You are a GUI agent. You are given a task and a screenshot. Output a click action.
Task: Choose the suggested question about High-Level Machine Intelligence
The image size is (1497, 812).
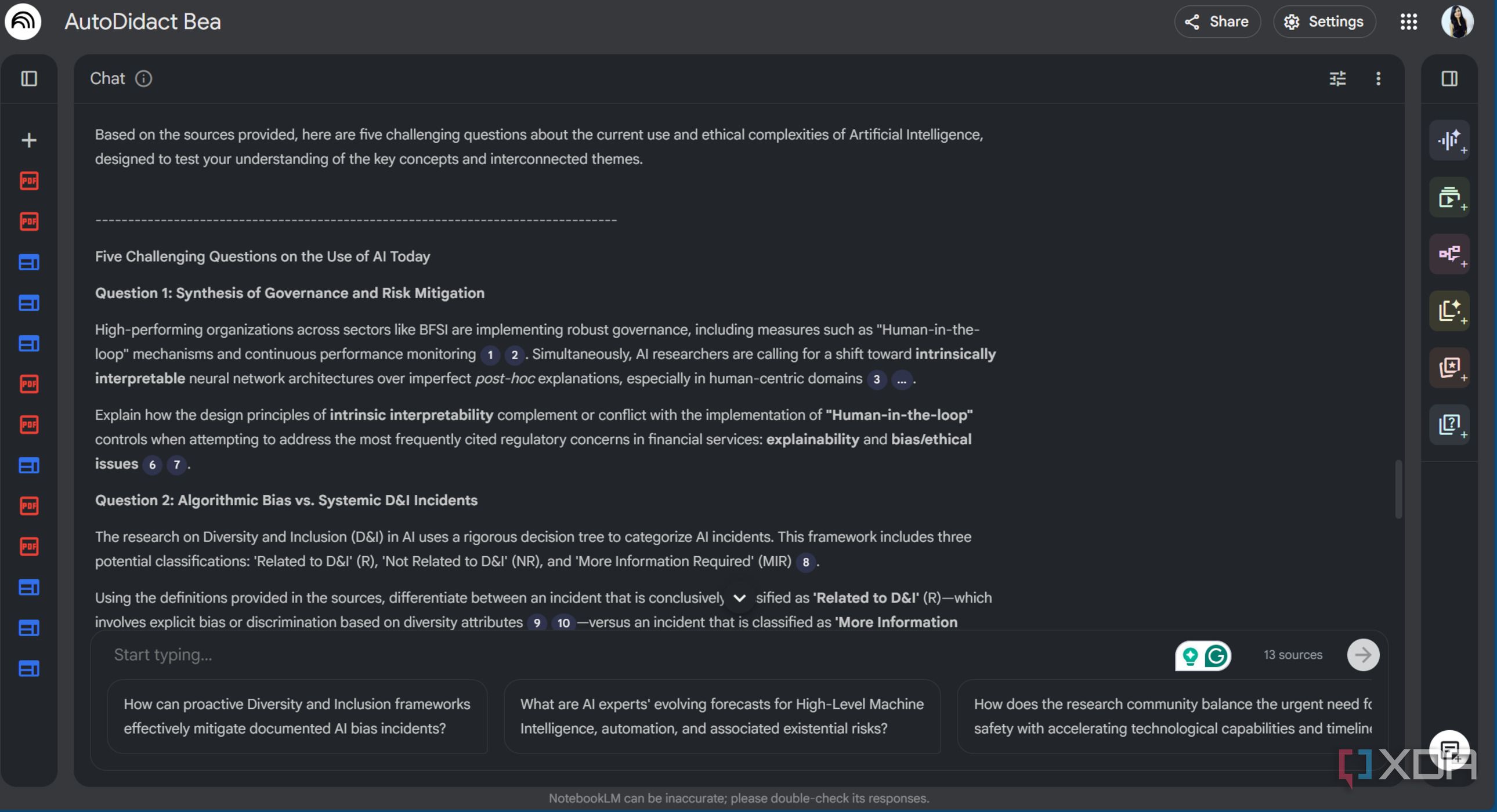(721, 716)
